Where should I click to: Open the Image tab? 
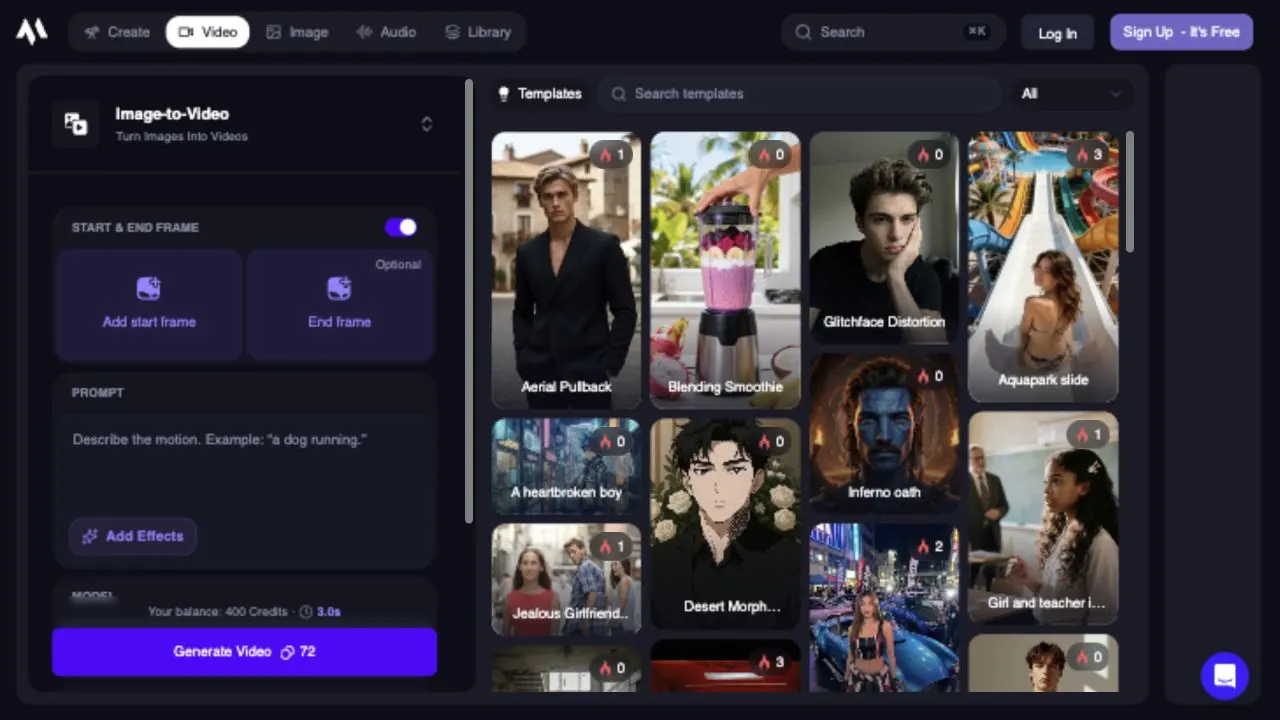tap(297, 32)
